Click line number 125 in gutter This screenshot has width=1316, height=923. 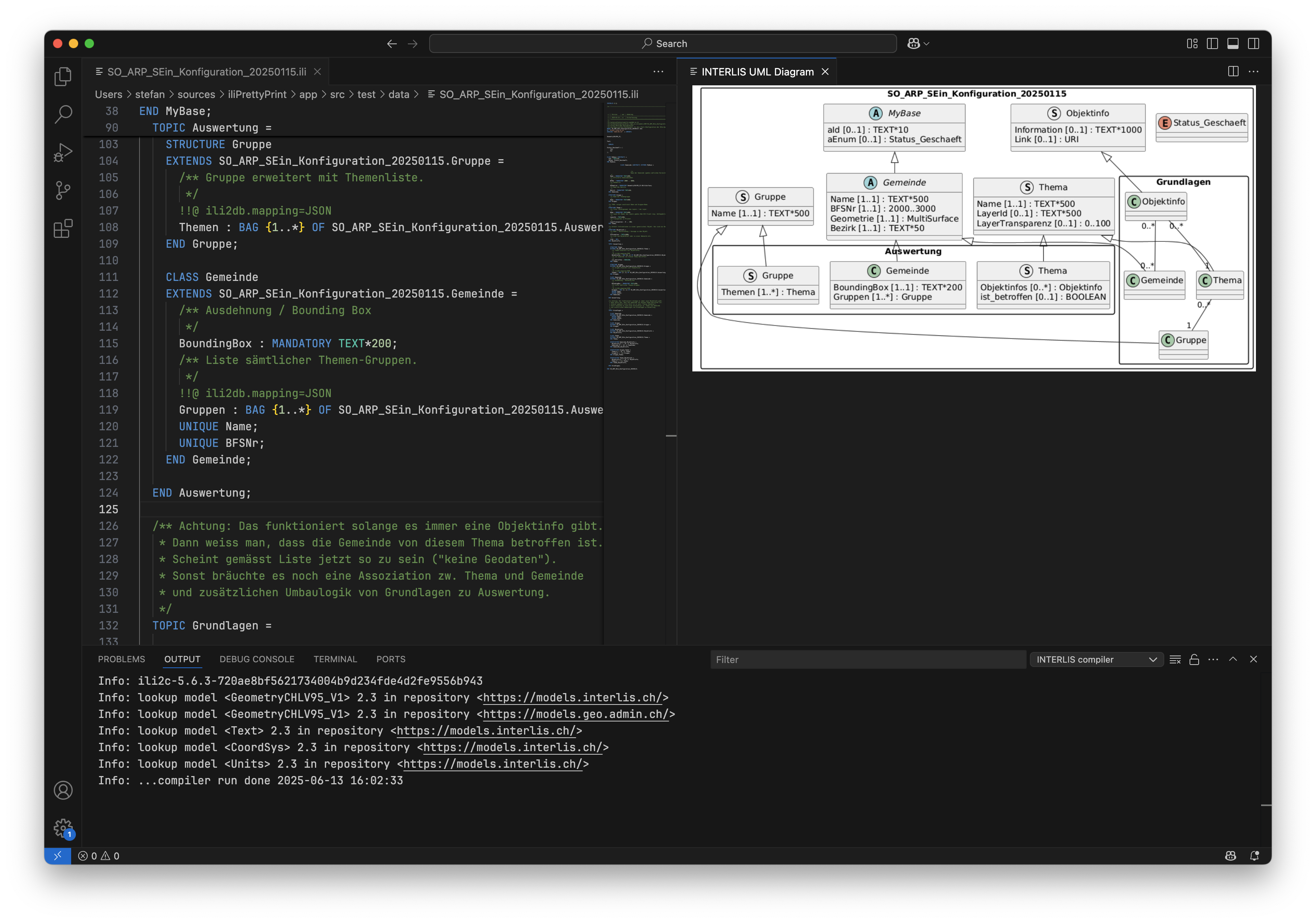(x=108, y=509)
